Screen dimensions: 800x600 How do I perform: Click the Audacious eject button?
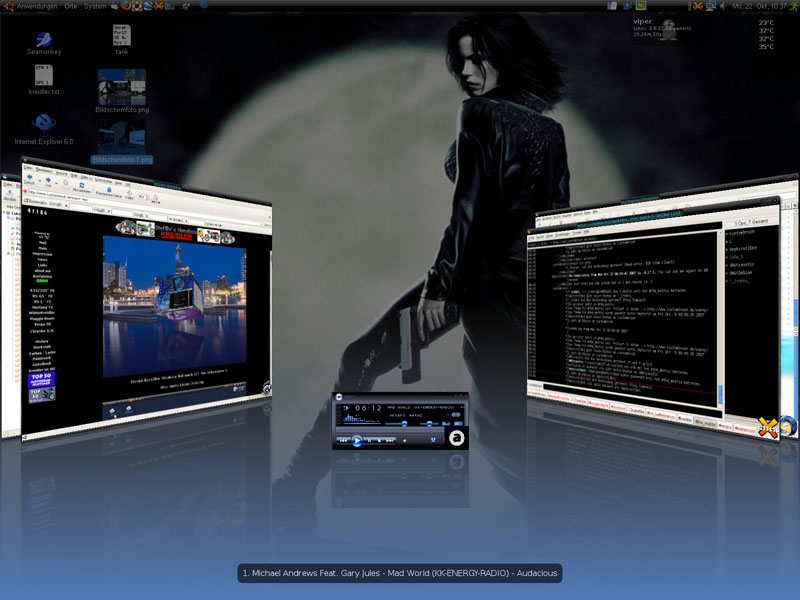(x=405, y=440)
